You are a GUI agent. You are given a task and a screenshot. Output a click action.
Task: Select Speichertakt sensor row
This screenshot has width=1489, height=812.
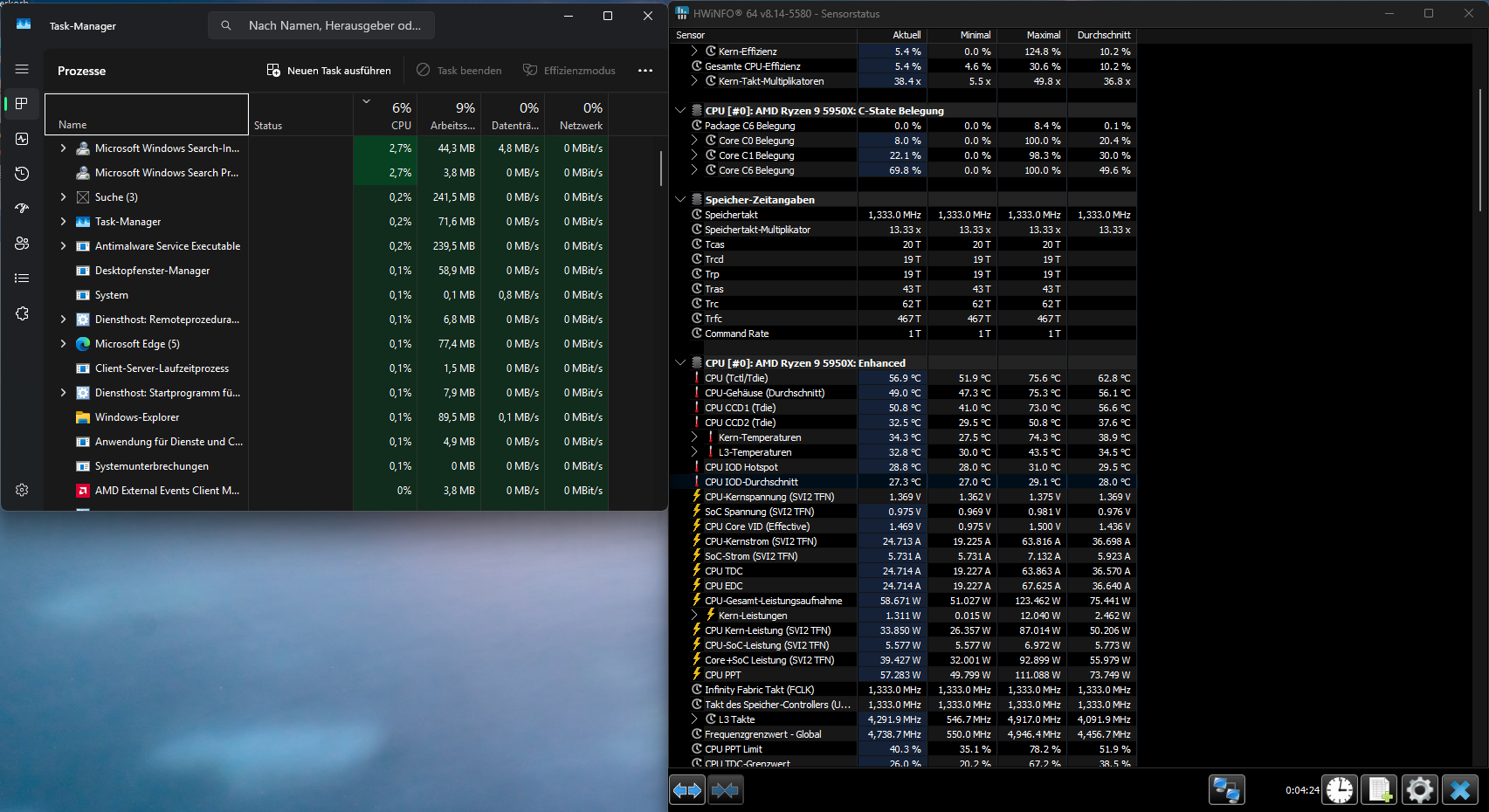(904, 215)
